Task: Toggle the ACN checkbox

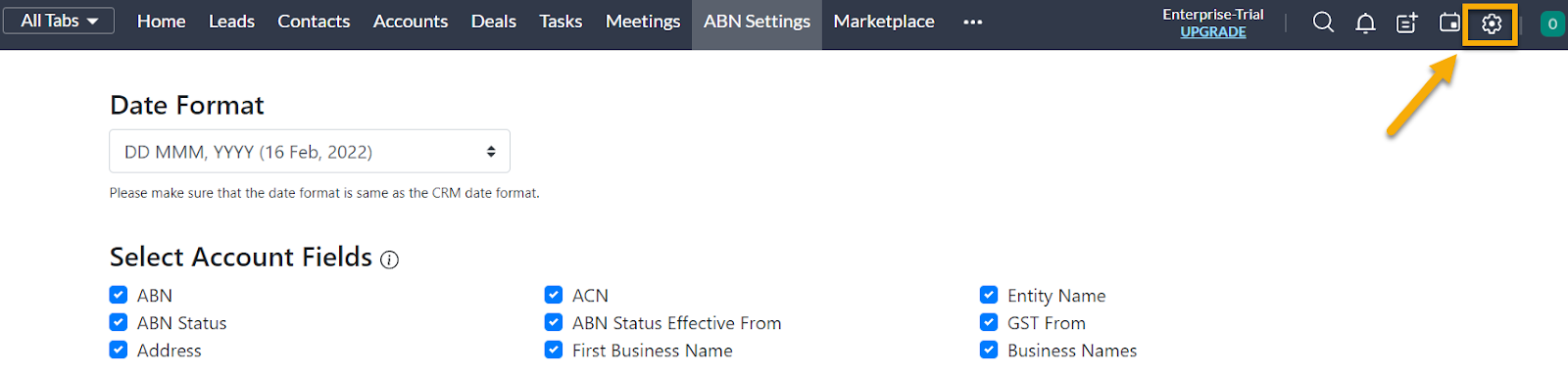Action: (x=554, y=295)
